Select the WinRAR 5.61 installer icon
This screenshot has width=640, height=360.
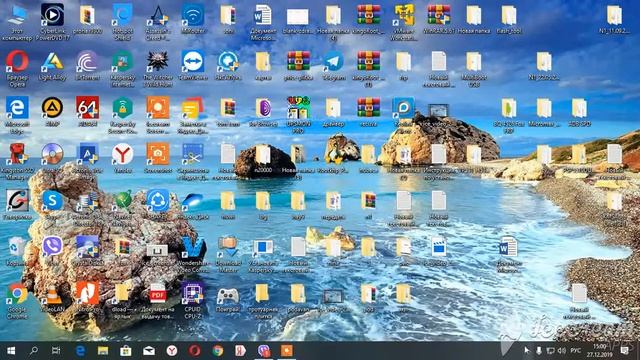point(438,19)
